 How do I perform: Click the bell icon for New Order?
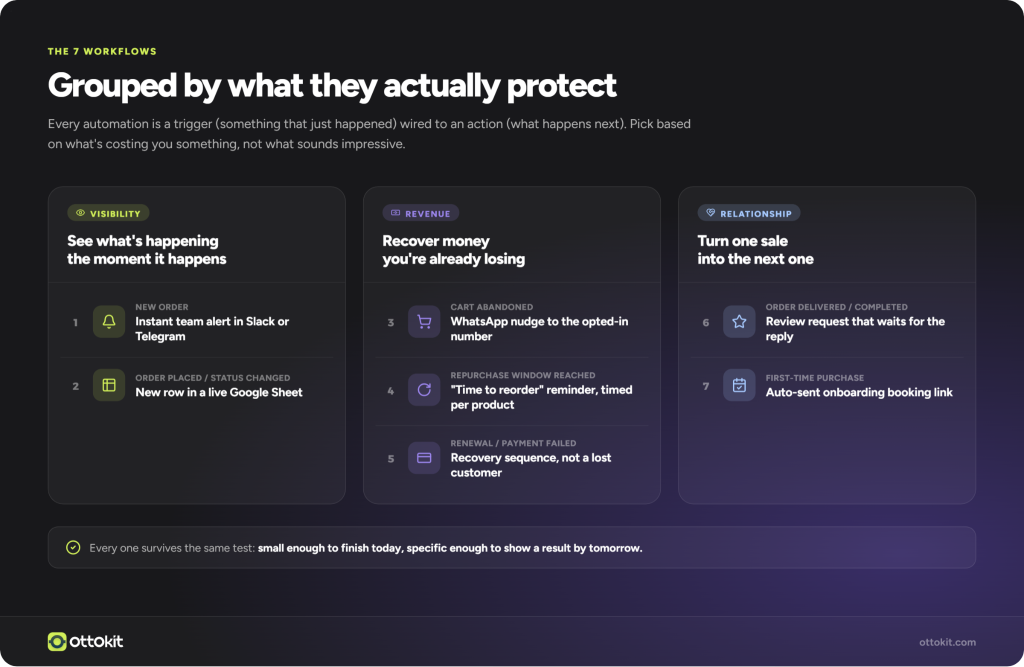109,321
